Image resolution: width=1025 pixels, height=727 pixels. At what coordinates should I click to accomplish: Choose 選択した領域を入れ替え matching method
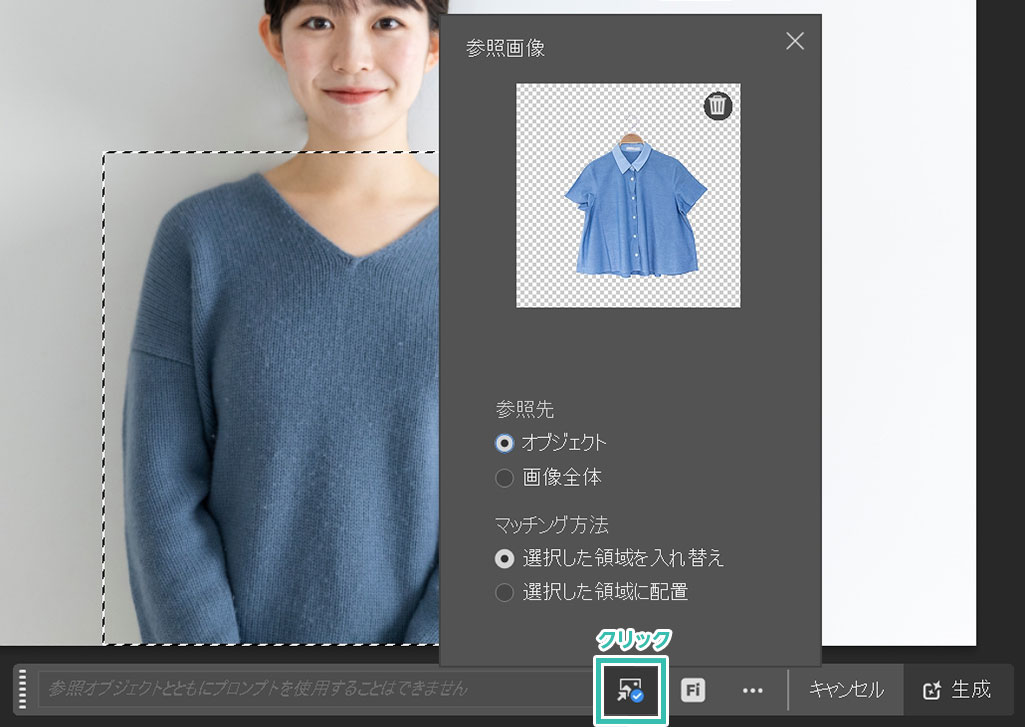click(505, 558)
